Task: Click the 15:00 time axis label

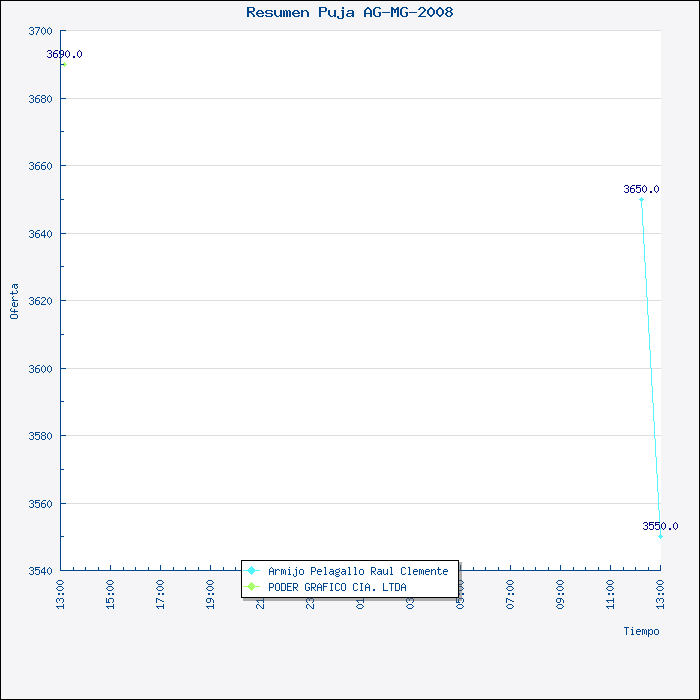Action: point(111,593)
